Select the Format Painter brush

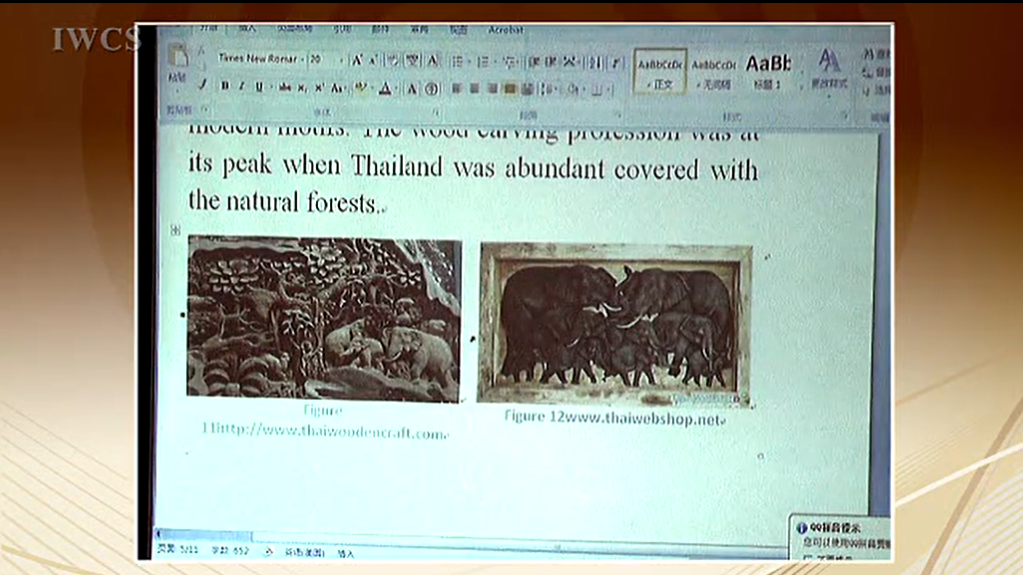[202, 86]
